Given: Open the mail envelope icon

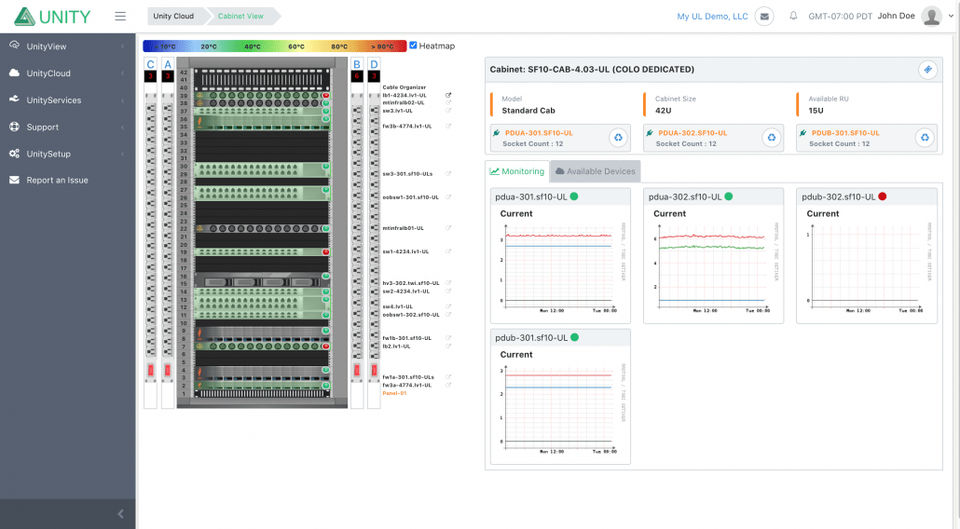Looking at the screenshot, I should (764, 16).
